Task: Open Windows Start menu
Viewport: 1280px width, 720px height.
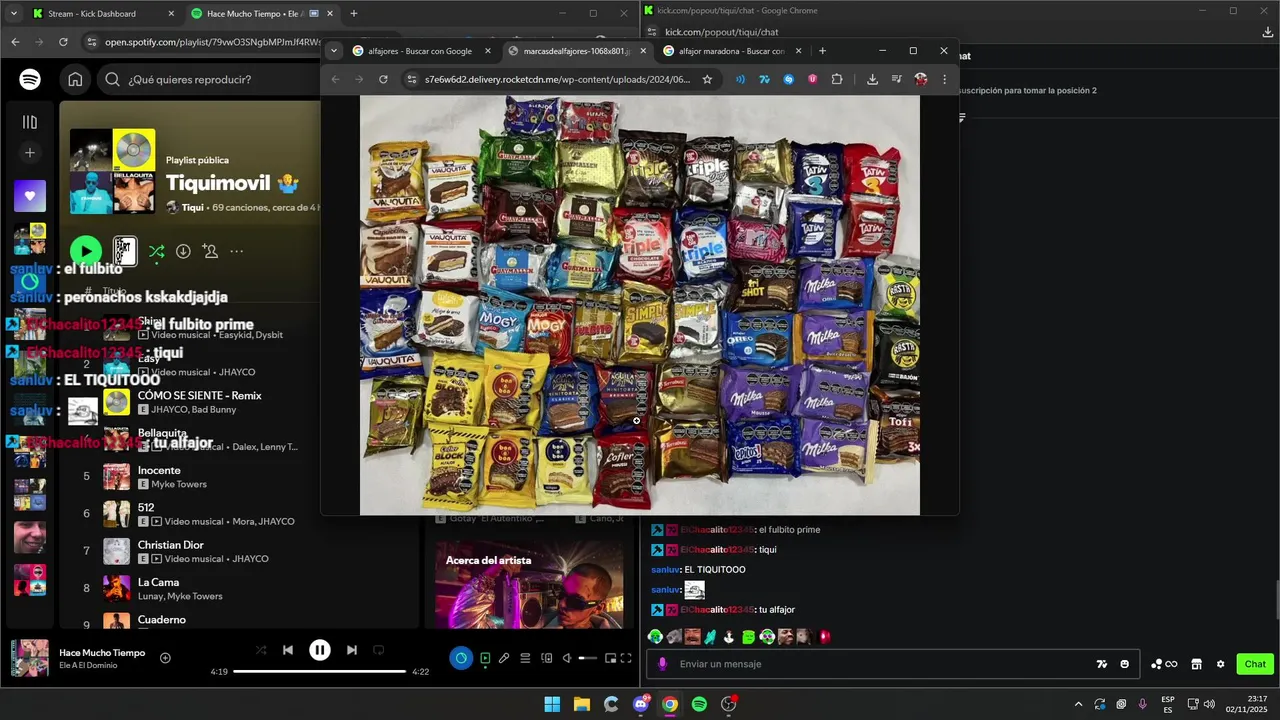Action: coord(552,704)
